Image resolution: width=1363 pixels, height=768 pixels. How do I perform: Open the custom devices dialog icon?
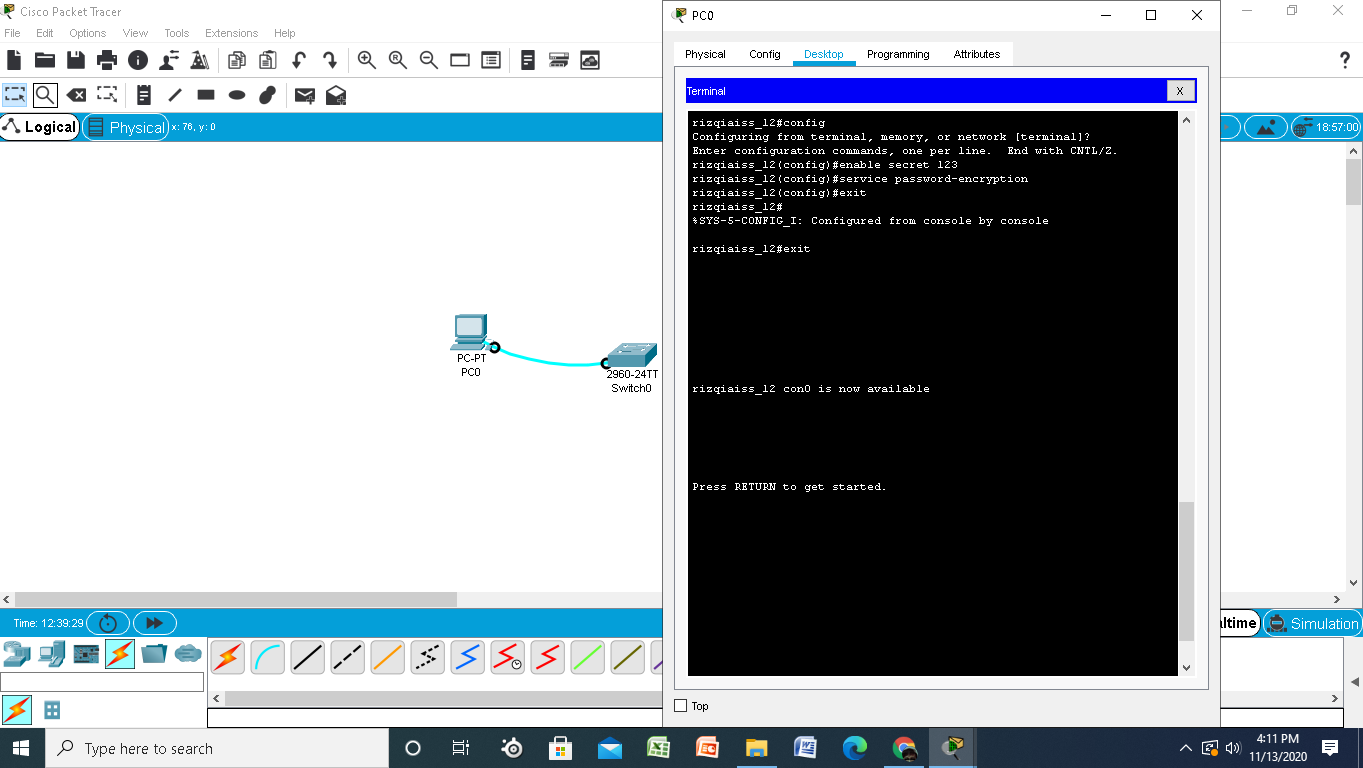[491, 60]
